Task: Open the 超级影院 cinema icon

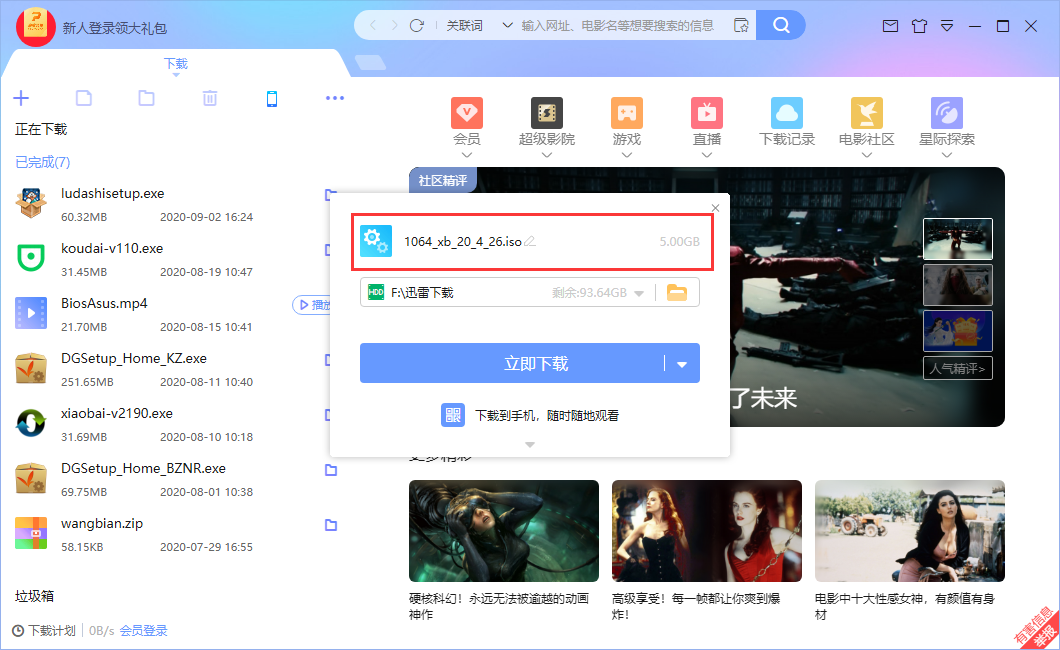Action: (547, 113)
